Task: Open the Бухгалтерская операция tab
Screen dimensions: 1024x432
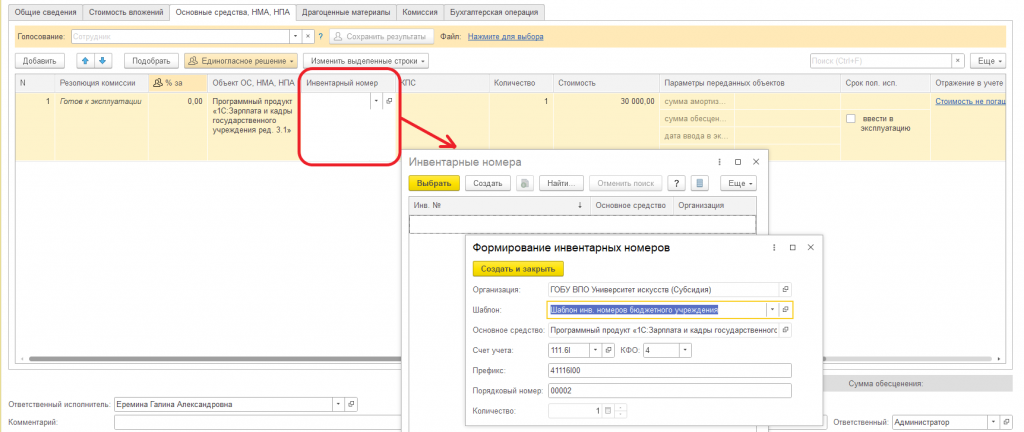Action: coord(494,12)
